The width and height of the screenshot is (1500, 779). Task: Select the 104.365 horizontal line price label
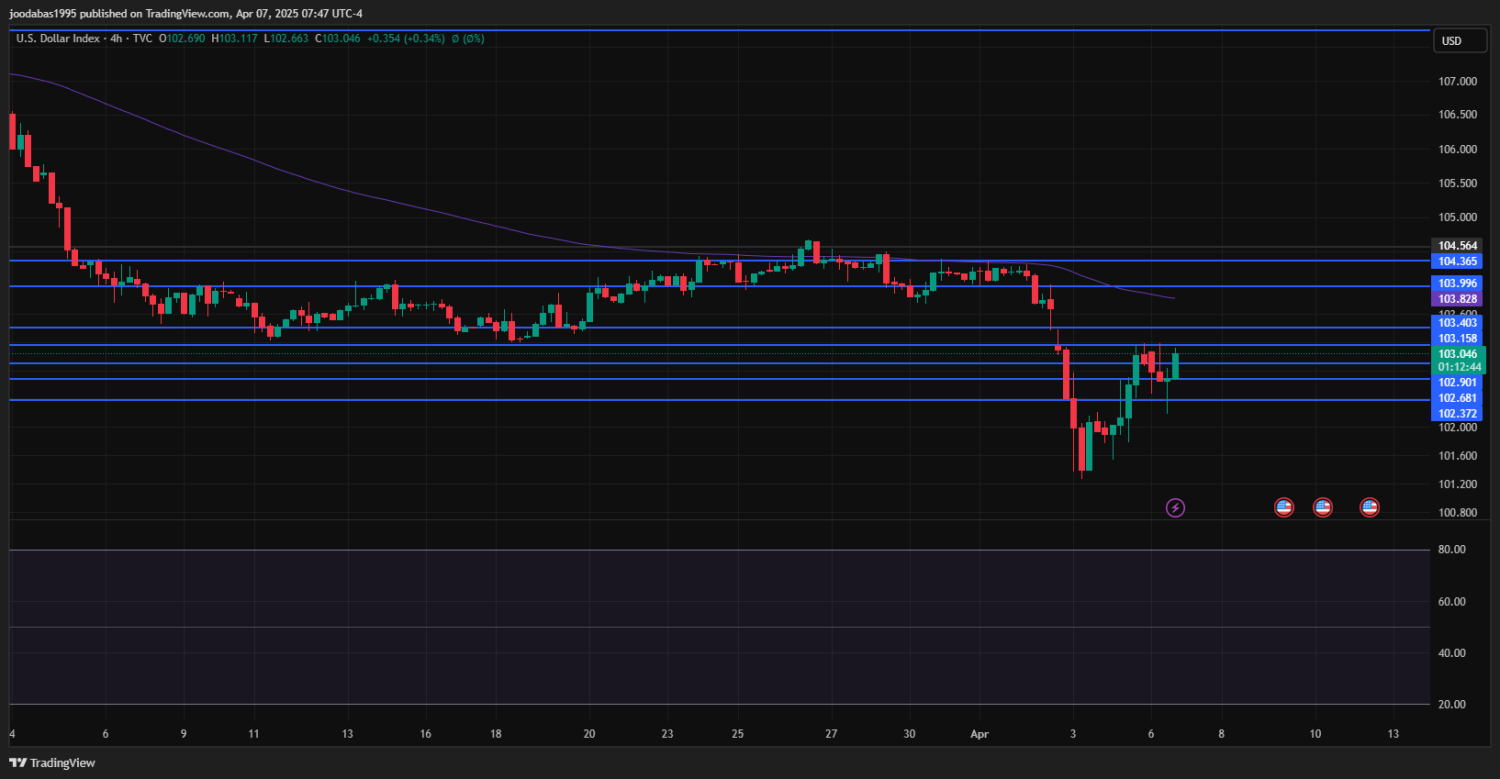click(x=1458, y=261)
